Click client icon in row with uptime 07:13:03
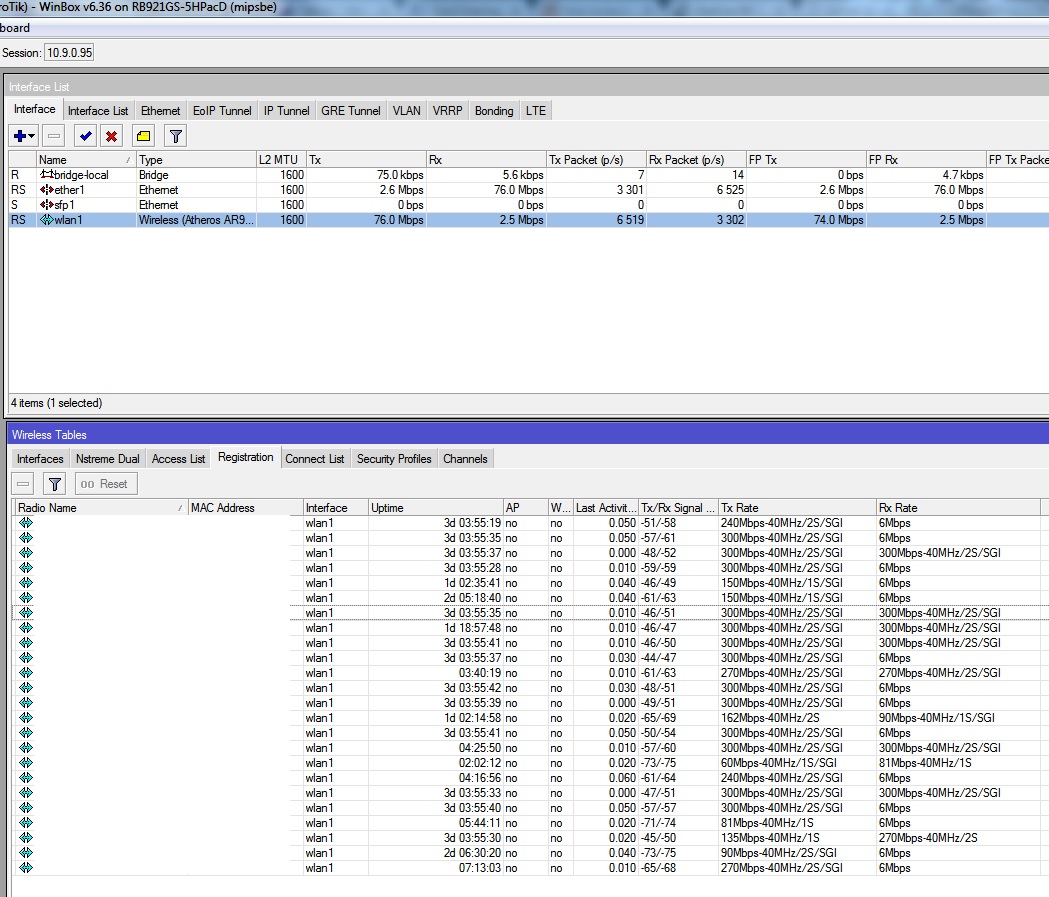This screenshot has height=897, width=1049. click(25, 868)
